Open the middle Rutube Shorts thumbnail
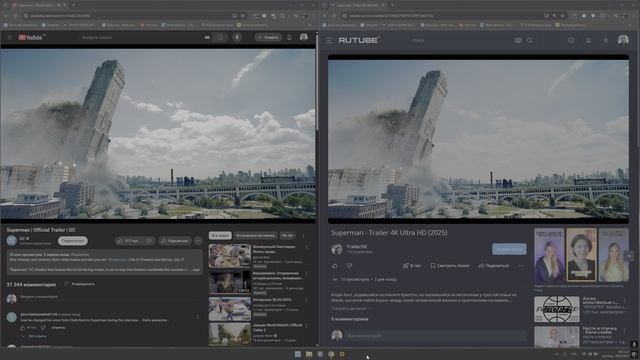Viewport: 640px width, 360px height. (582, 255)
